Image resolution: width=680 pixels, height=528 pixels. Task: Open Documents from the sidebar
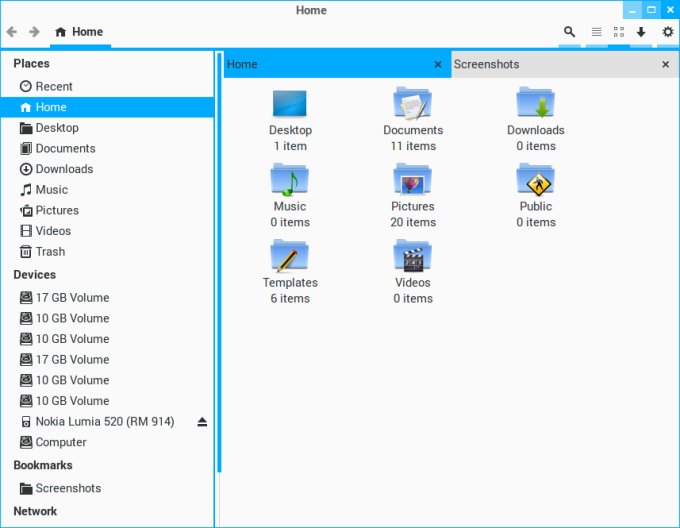click(x=107, y=148)
